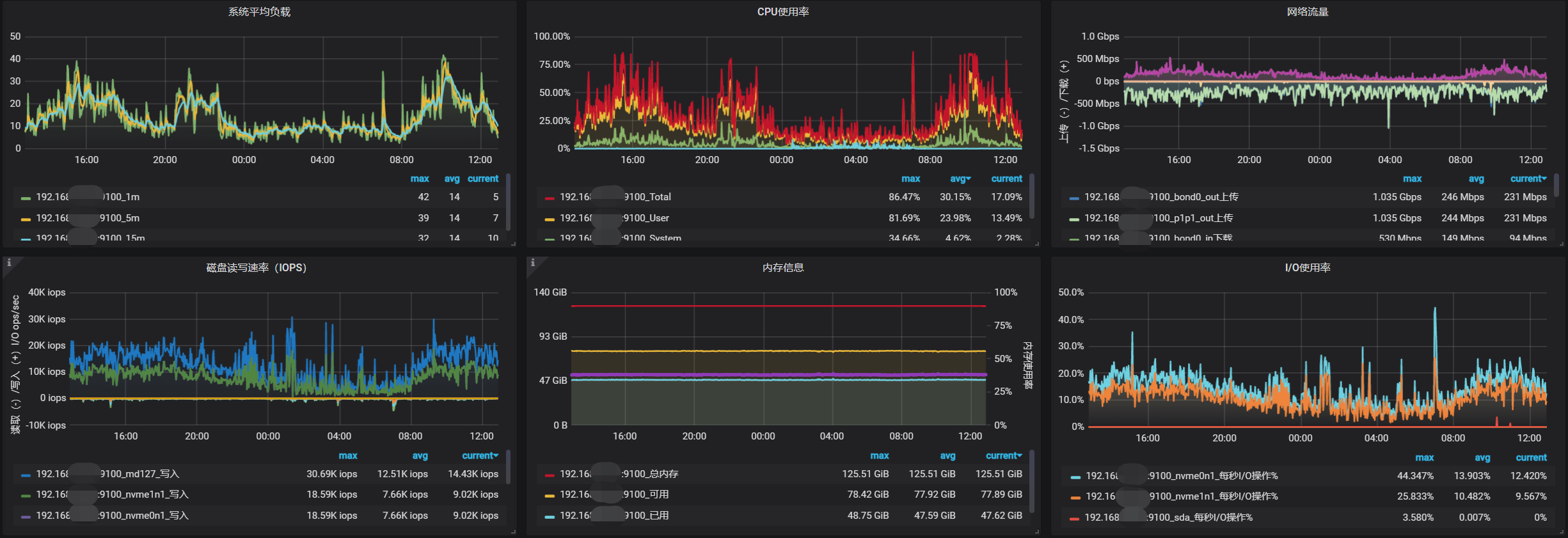
Task: Click the orange color swatch of the nvme1n1 I/O series
Action: [x=1075, y=497]
